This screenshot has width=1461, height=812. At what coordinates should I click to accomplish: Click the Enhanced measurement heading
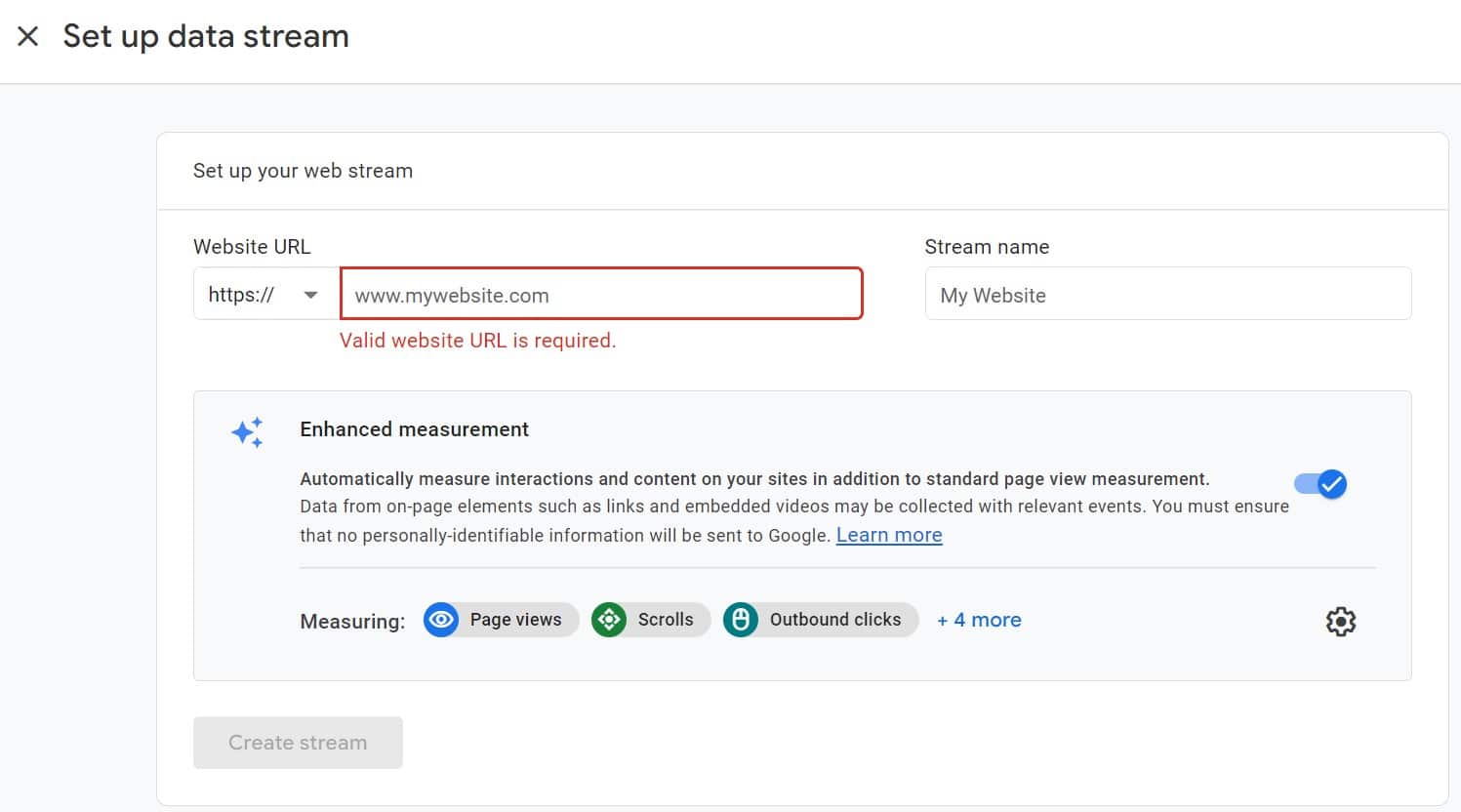tap(415, 429)
